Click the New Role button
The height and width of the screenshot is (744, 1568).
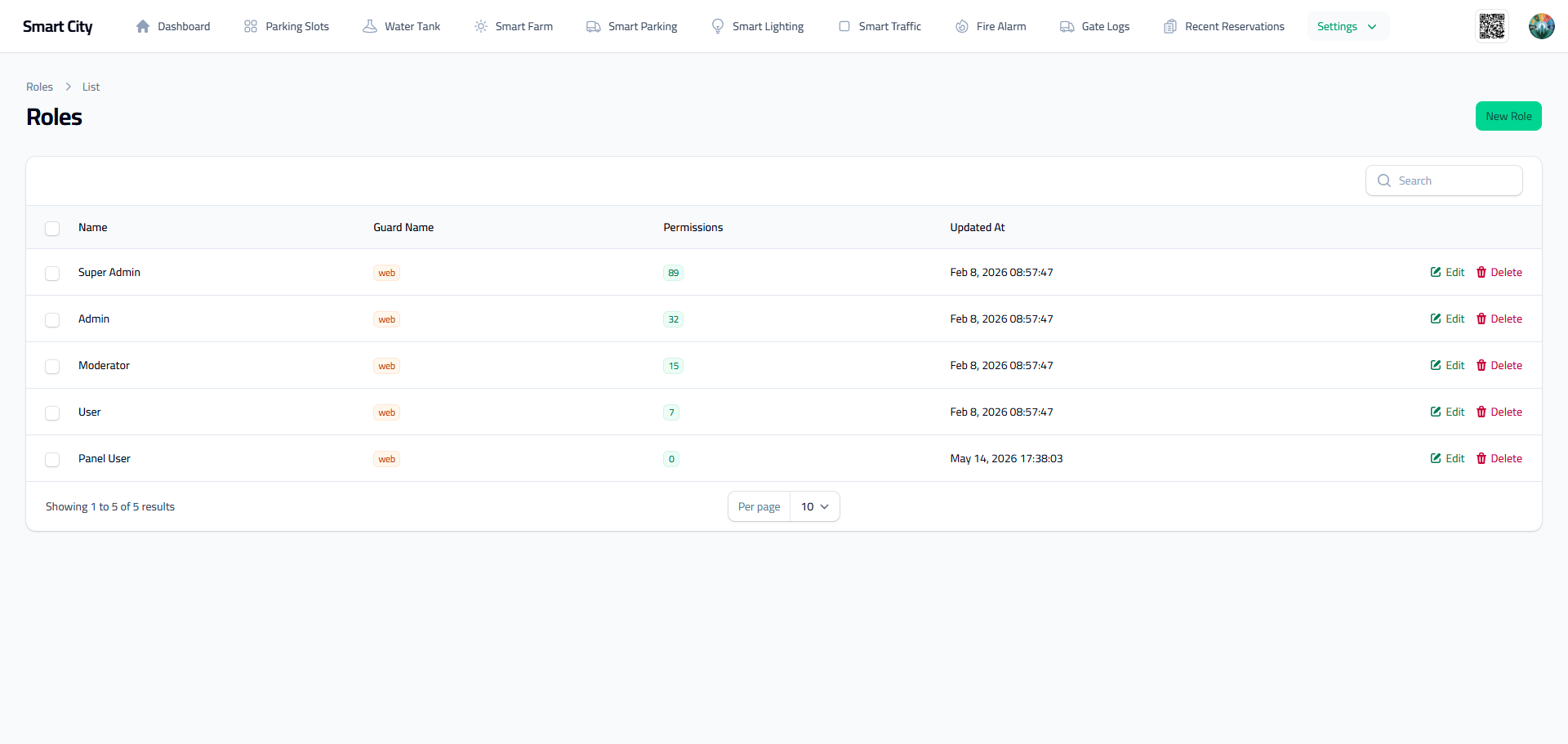[x=1508, y=116]
